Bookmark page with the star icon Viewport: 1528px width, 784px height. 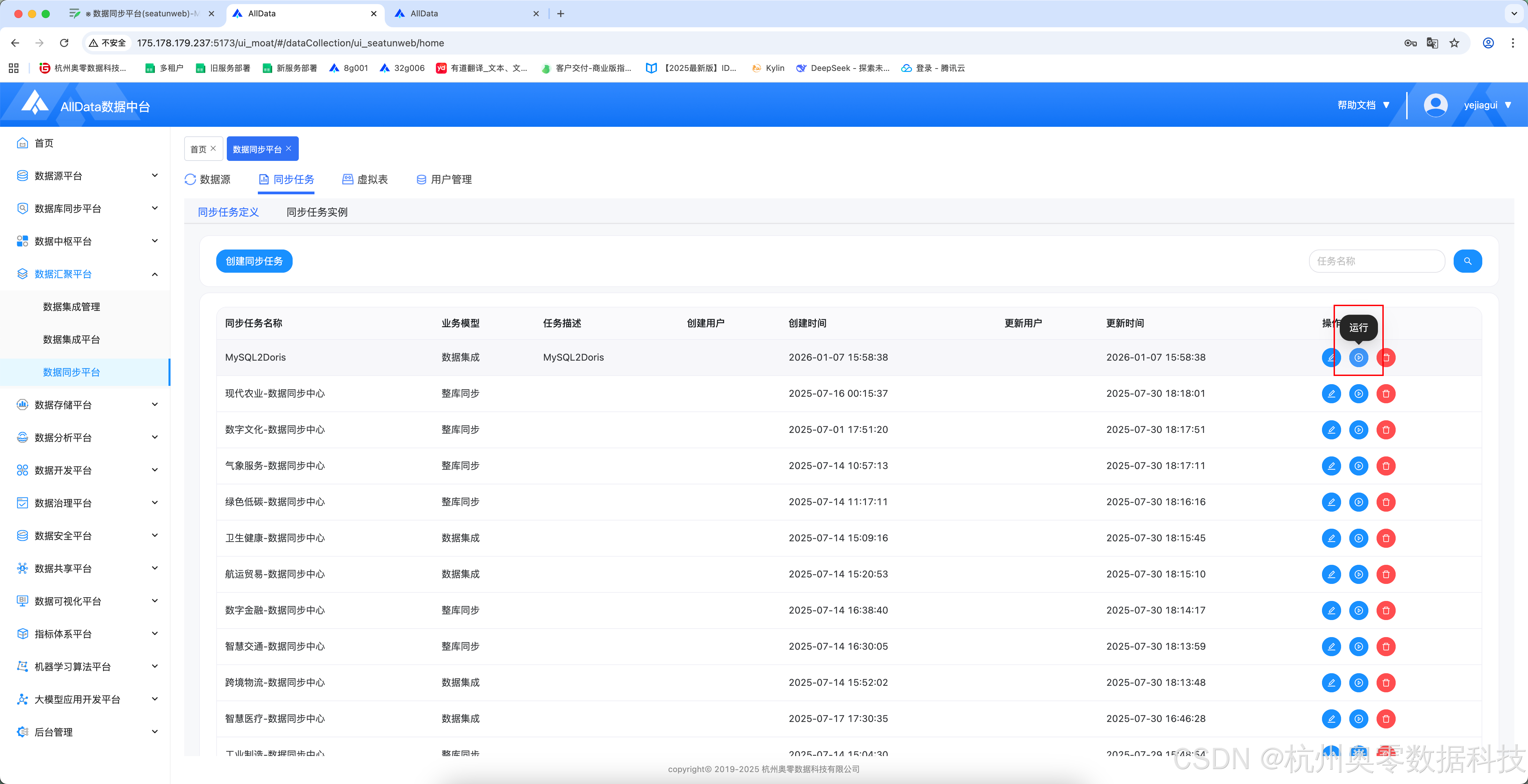(x=1454, y=43)
